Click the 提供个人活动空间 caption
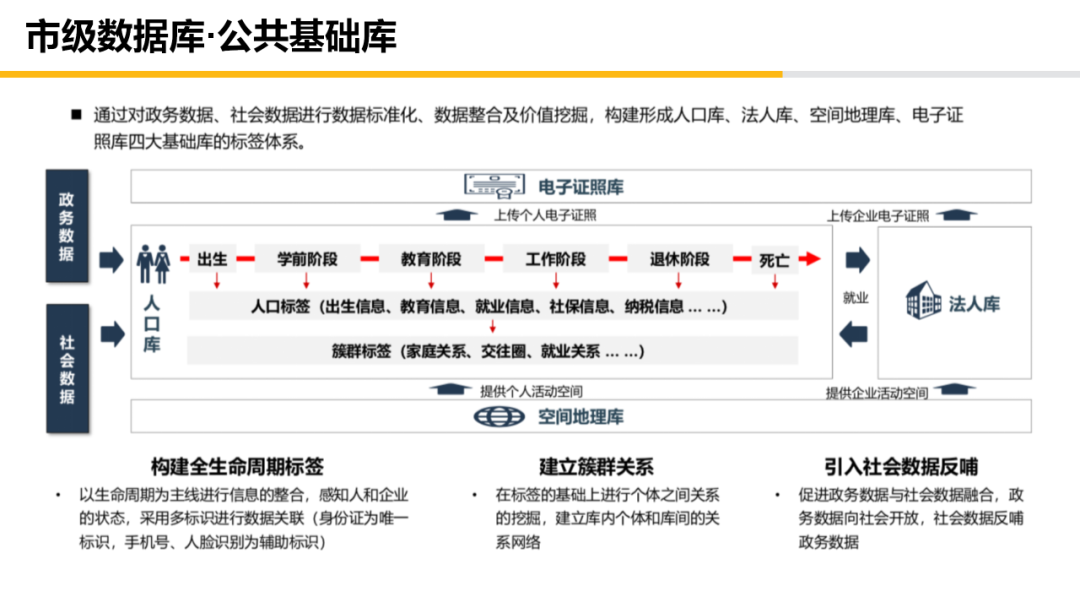 point(531,391)
